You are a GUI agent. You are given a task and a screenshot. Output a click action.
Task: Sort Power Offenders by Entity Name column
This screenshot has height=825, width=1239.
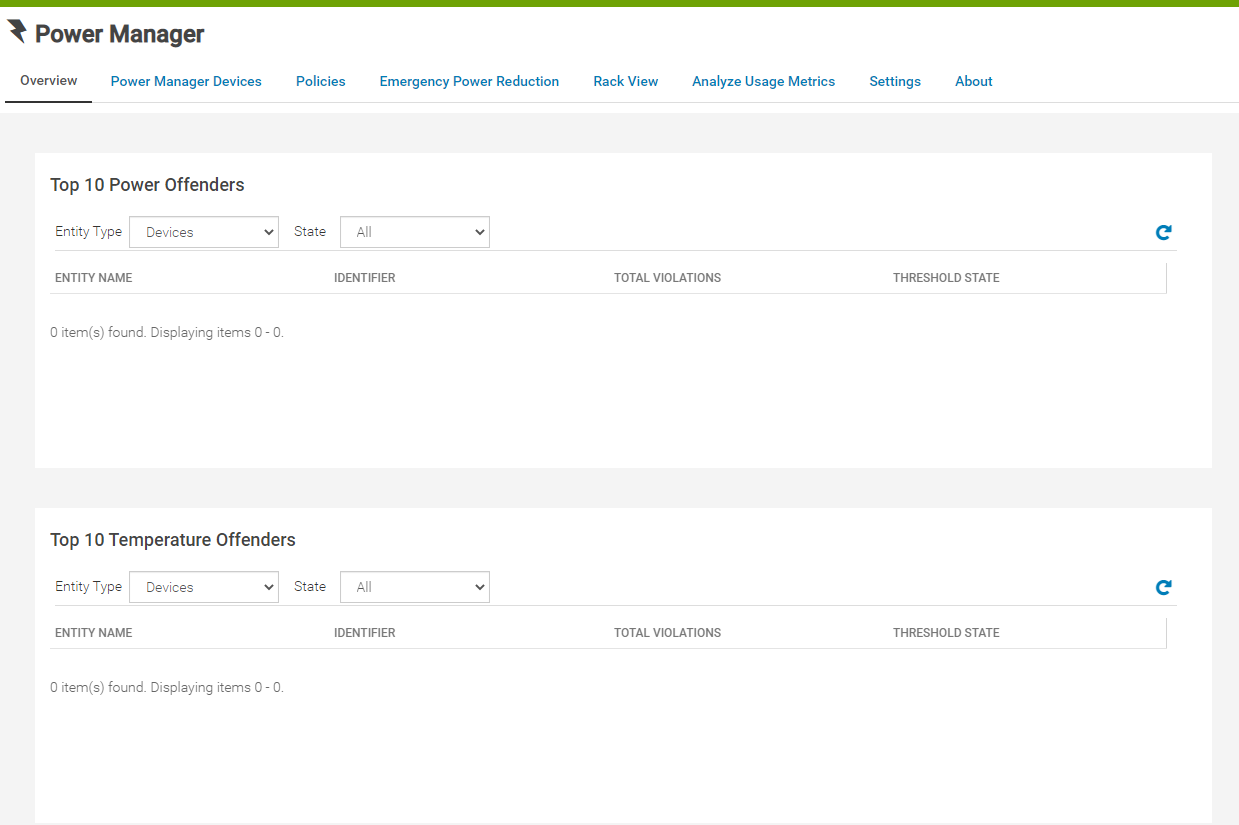tap(94, 278)
